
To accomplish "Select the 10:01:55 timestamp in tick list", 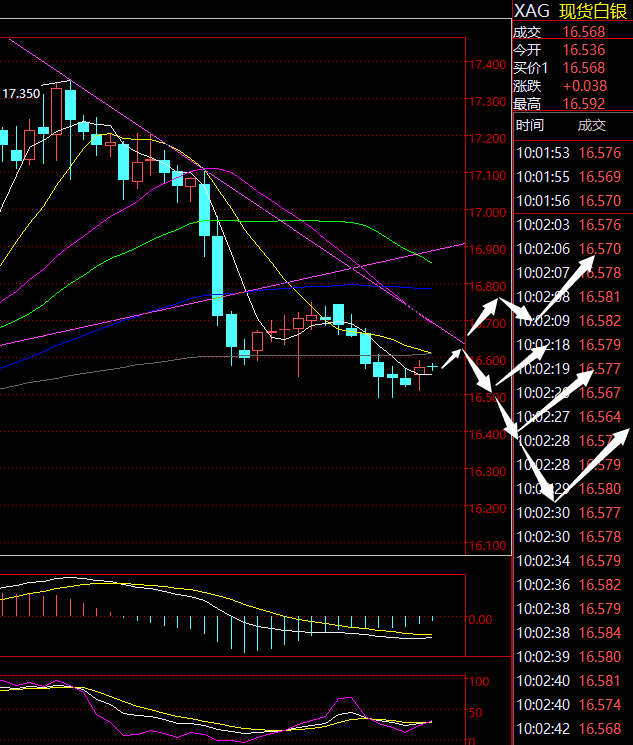I will 543,177.
